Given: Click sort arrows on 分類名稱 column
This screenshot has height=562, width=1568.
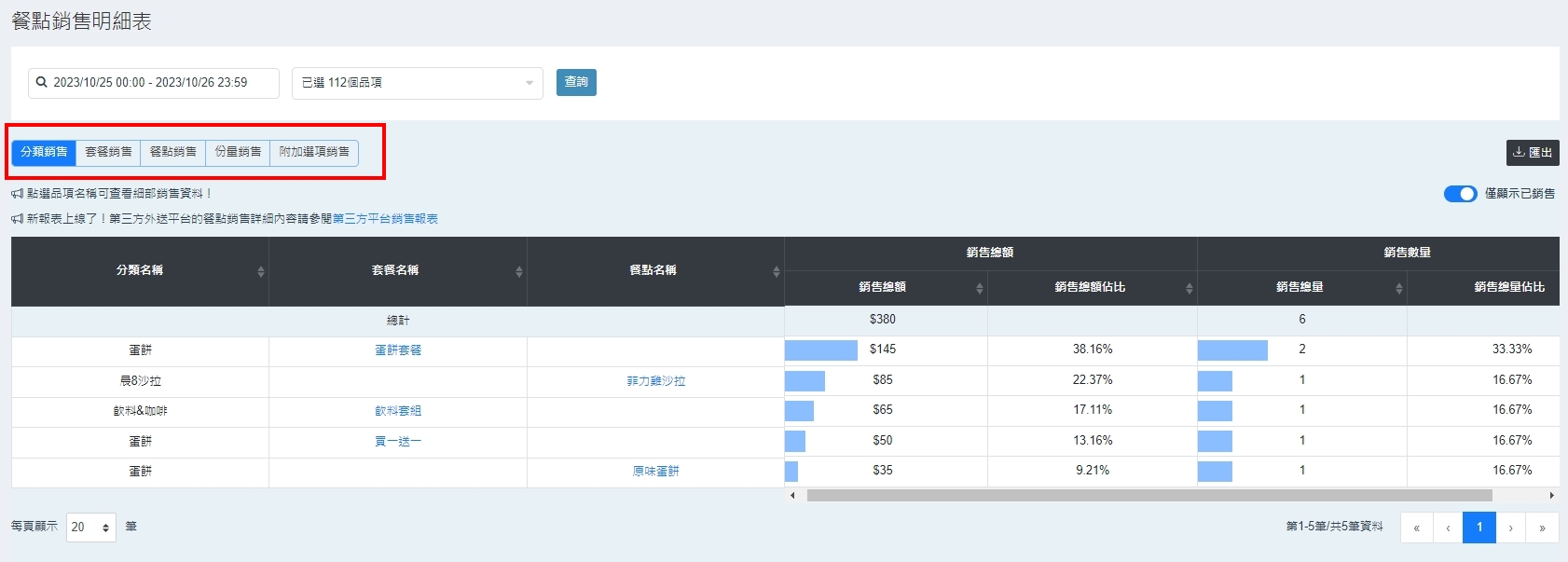Looking at the screenshot, I should pyautogui.click(x=261, y=271).
